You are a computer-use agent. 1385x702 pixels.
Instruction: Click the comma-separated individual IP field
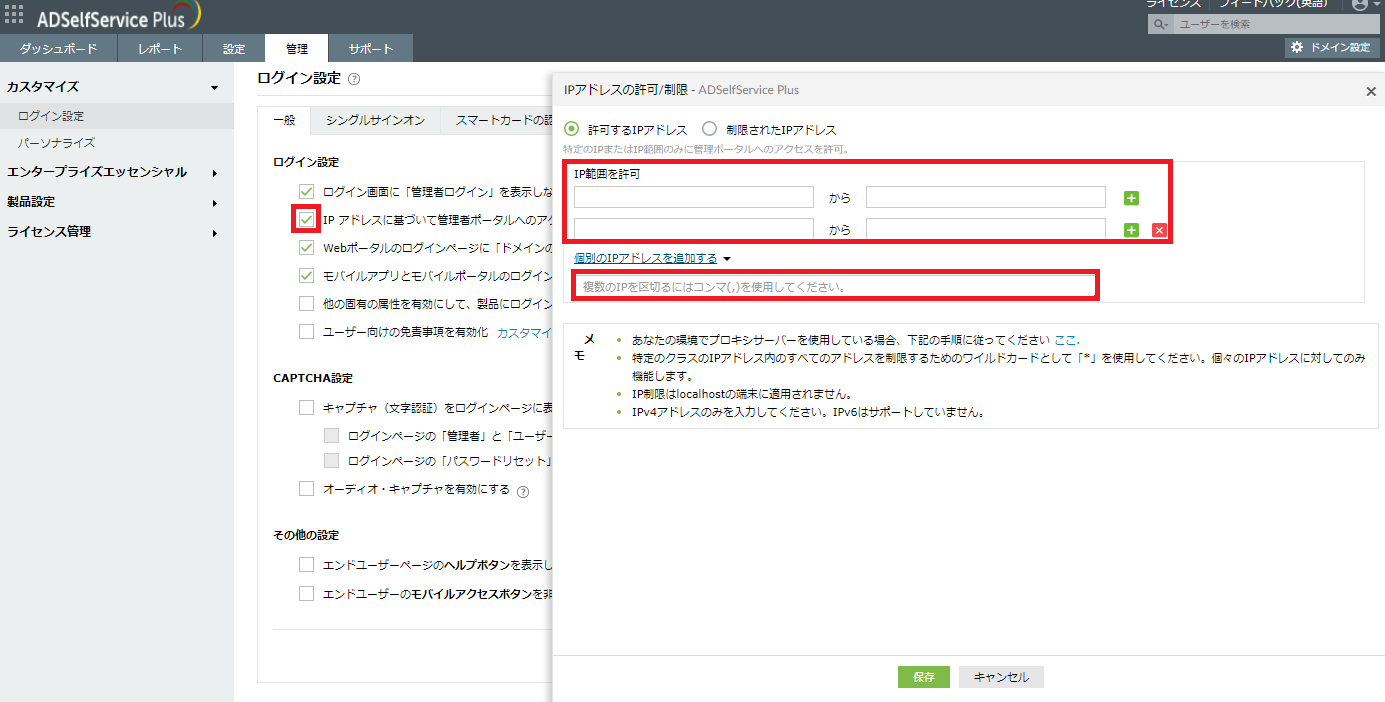(835, 286)
